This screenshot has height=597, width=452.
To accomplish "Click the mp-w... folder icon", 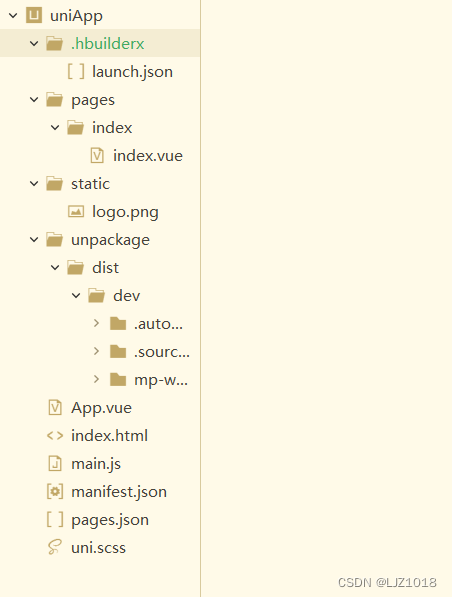I will 118,380.
